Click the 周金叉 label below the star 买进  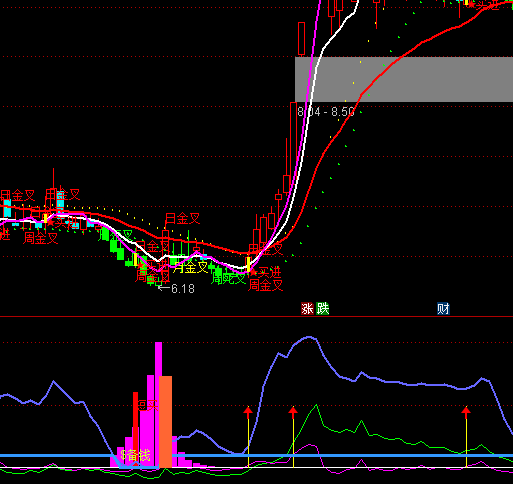click(x=266, y=285)
